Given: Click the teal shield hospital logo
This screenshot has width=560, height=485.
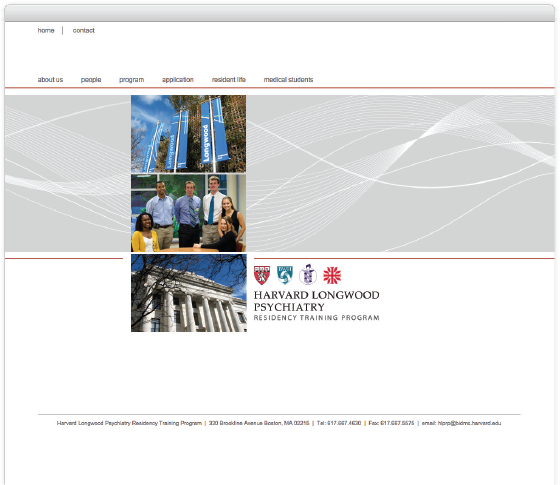Looking at the screenshot, I should pos(285,275).
